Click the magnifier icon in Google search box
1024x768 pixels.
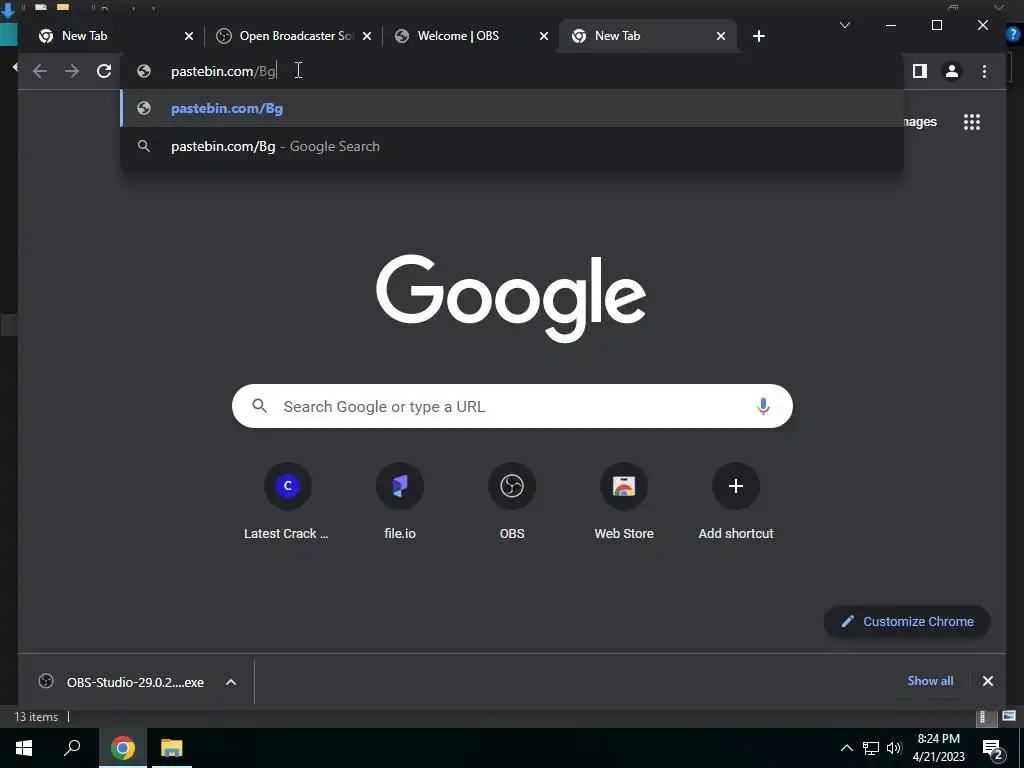click(x=259, y=406)
